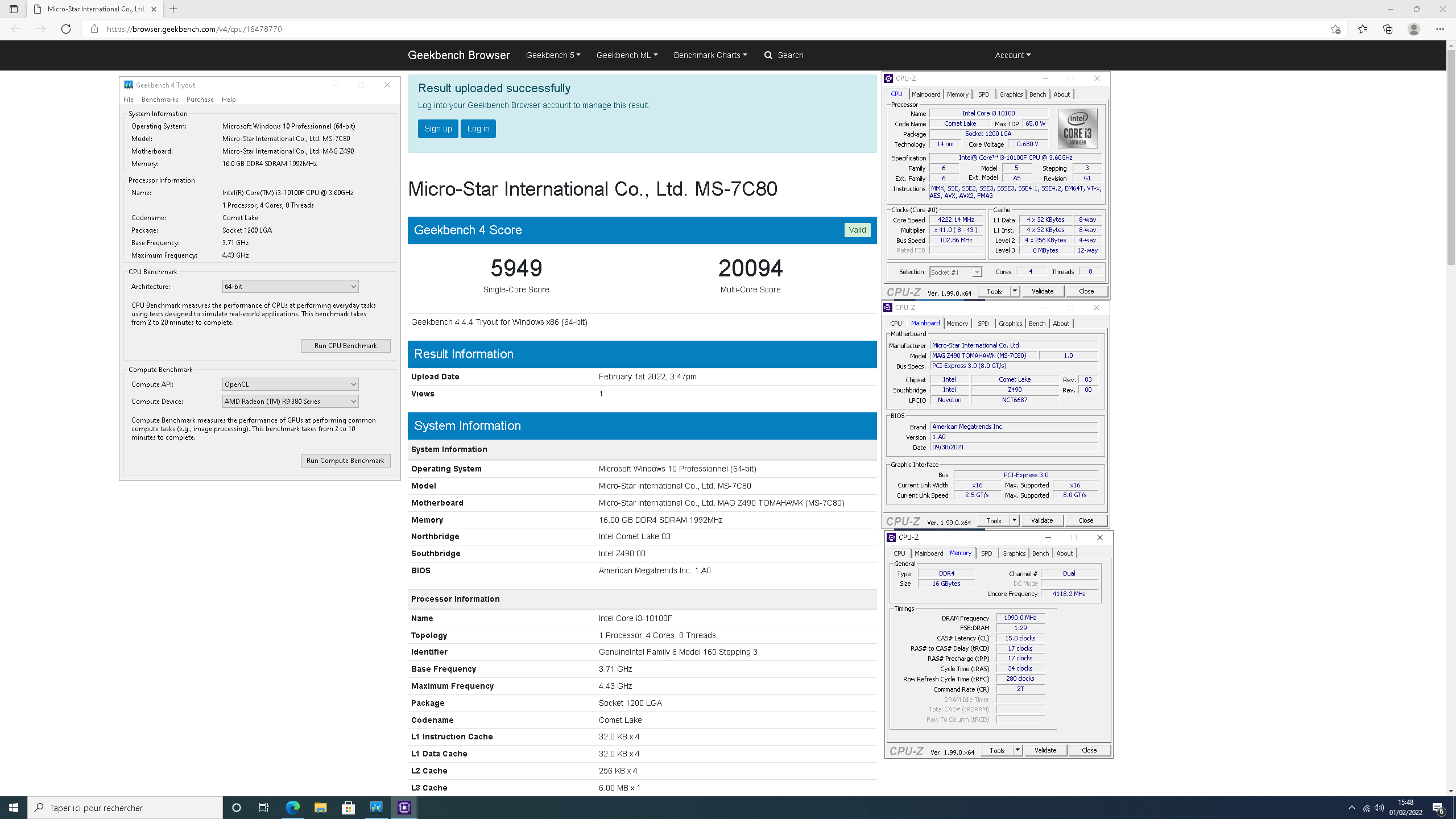The height and width of the screenshot is (819, 1456).
Task: Click the Sign up button
Action: click(438, 129)
